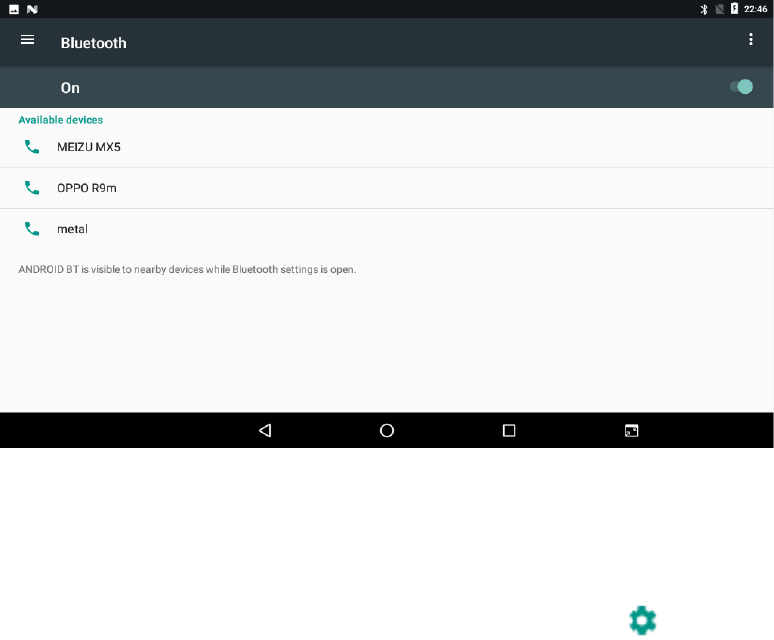Tap the Back navigation button

(x=265, y=431)
